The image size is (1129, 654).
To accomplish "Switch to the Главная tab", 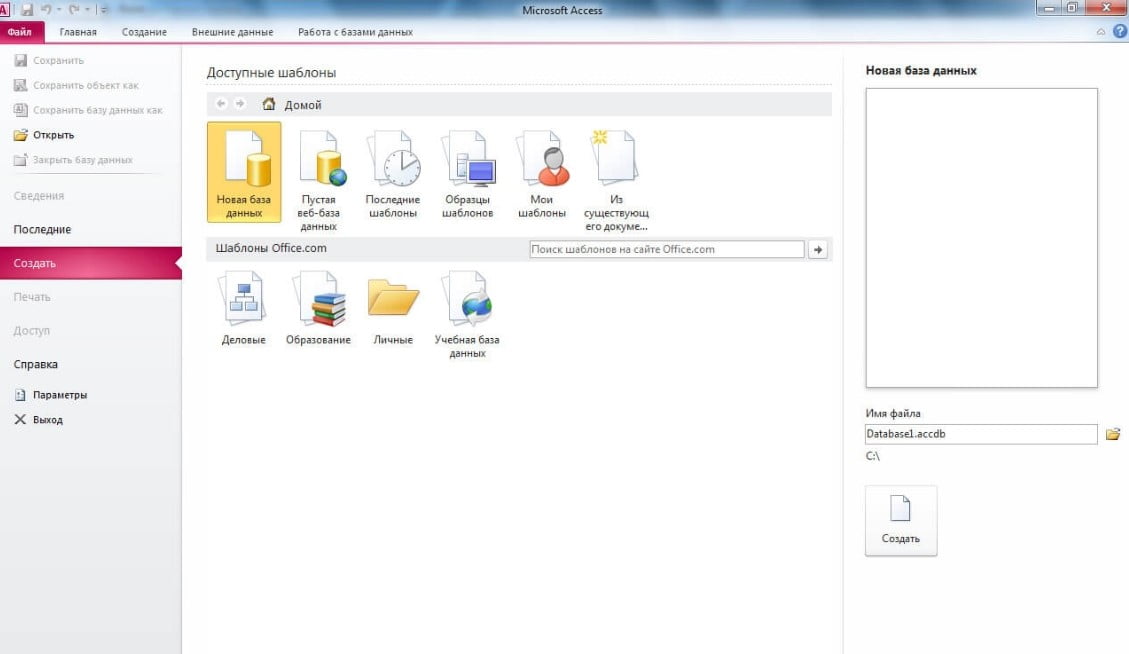I will [x=78, y=32].
